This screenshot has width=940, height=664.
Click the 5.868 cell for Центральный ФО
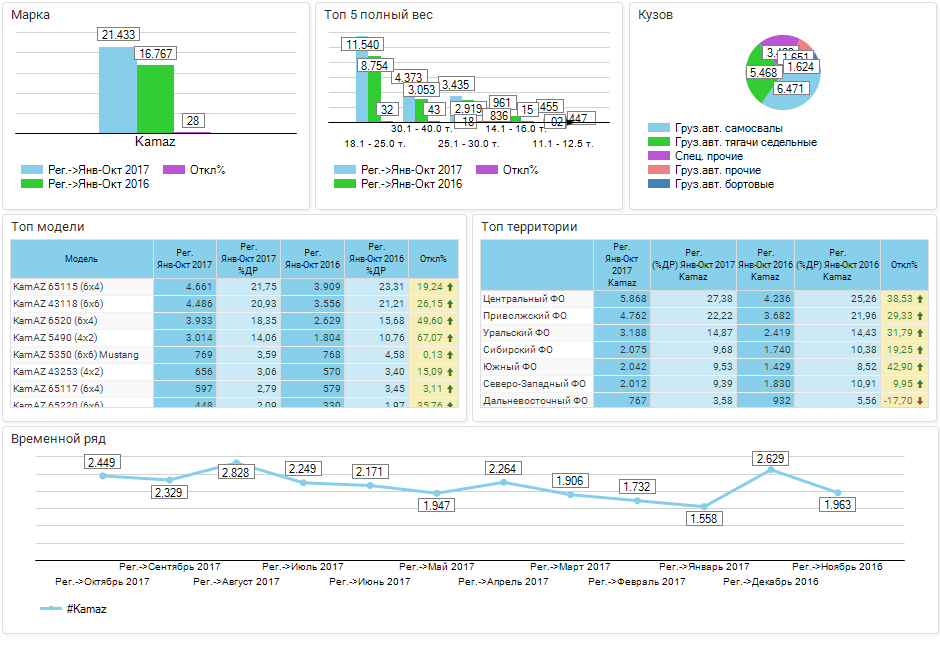click(x=622, y=298)
